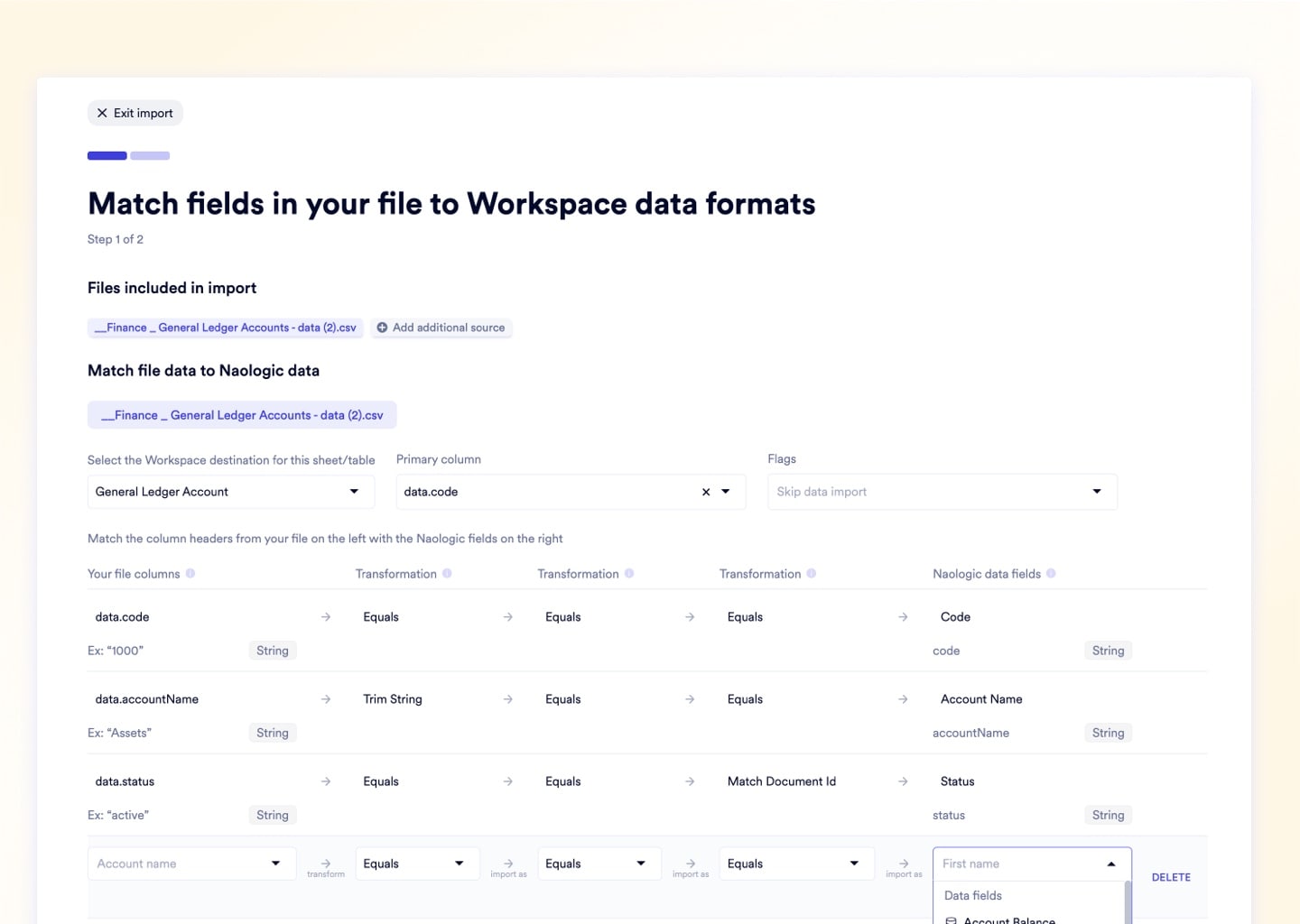Viewport: 1300px width, 924px height.
Task: Click the DELETE link for the bottom row
Action: 1170,877
